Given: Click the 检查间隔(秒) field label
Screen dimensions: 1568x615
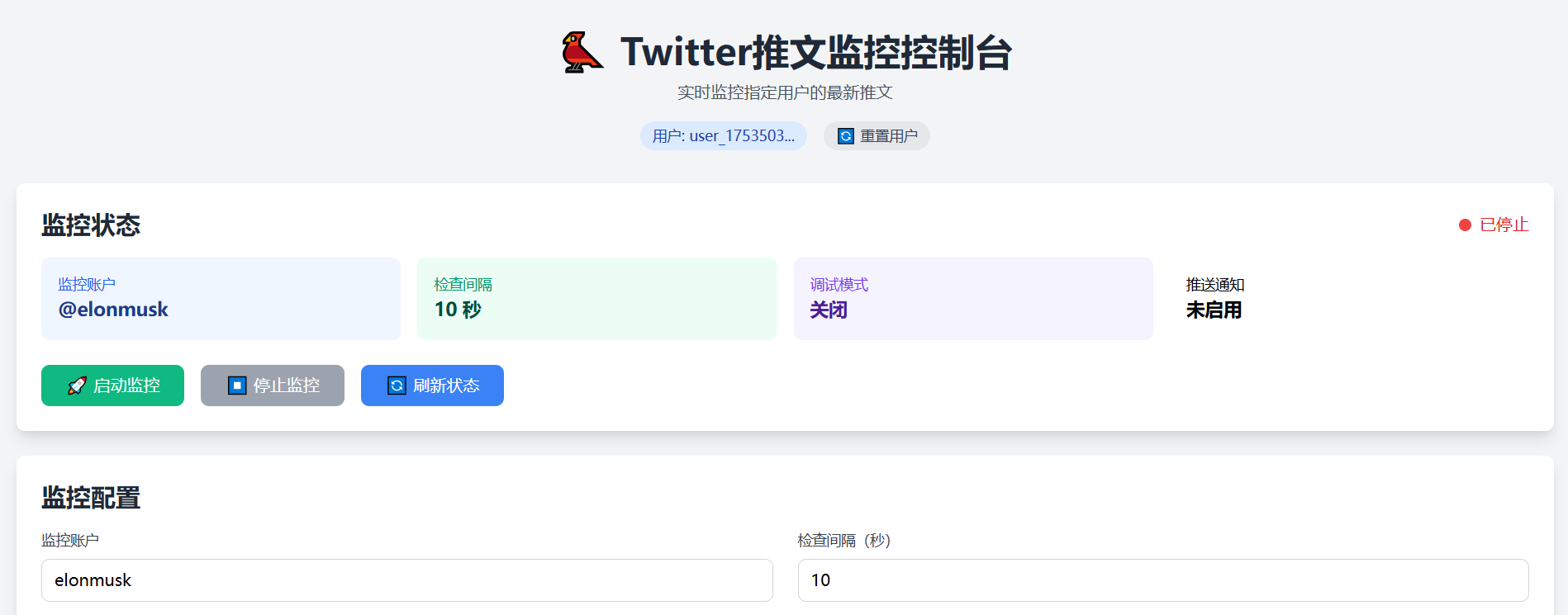Looking at the screenshot, I should (x=844, y=541).
